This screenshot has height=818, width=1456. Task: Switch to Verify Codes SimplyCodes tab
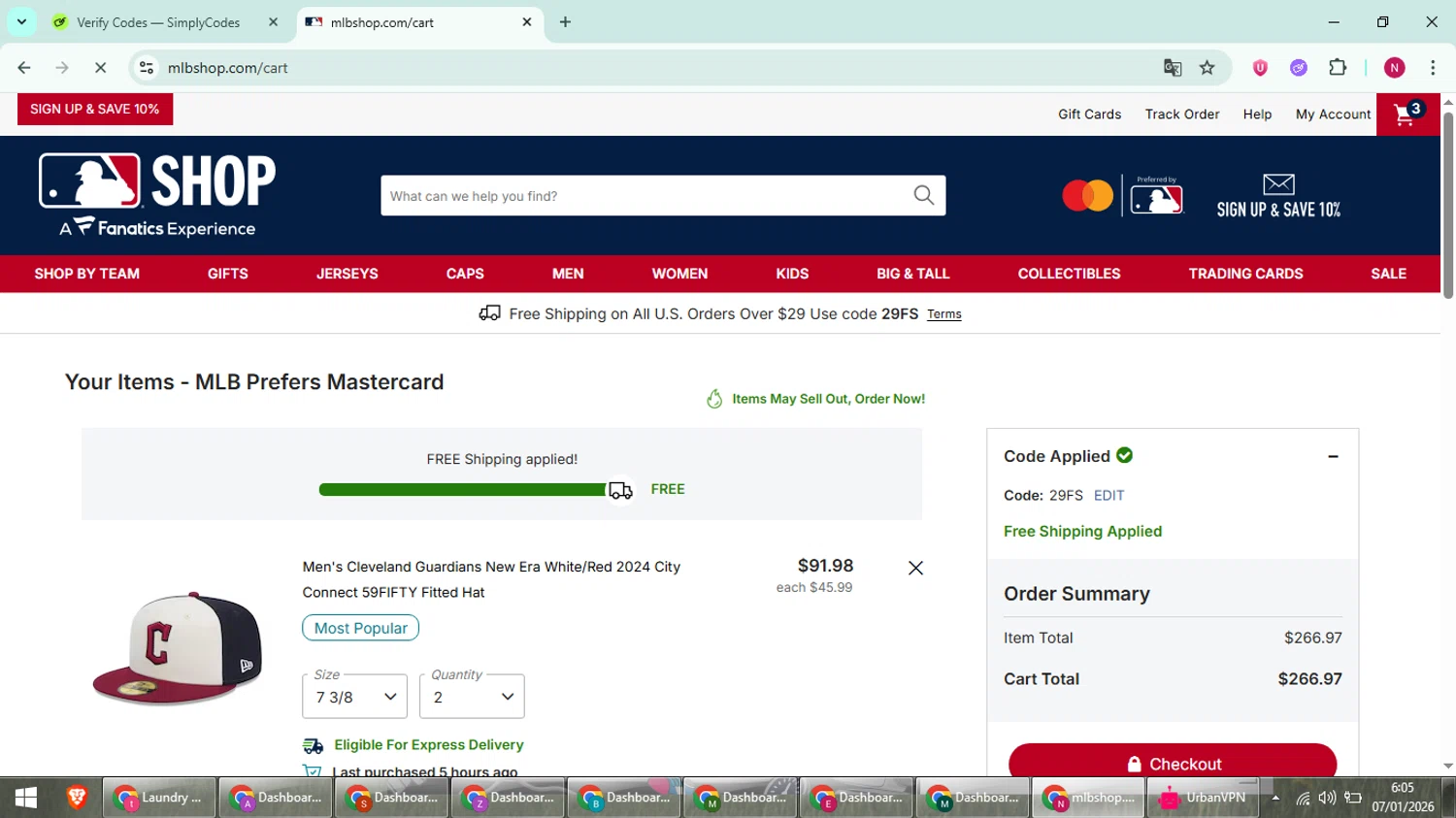(x=158, y=22)
